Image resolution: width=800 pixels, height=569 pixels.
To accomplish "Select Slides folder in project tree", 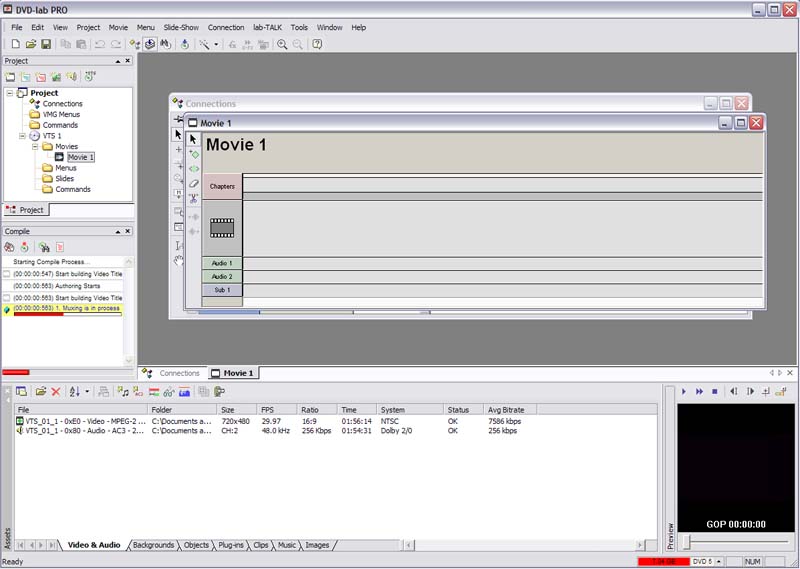I will (64, 179).
